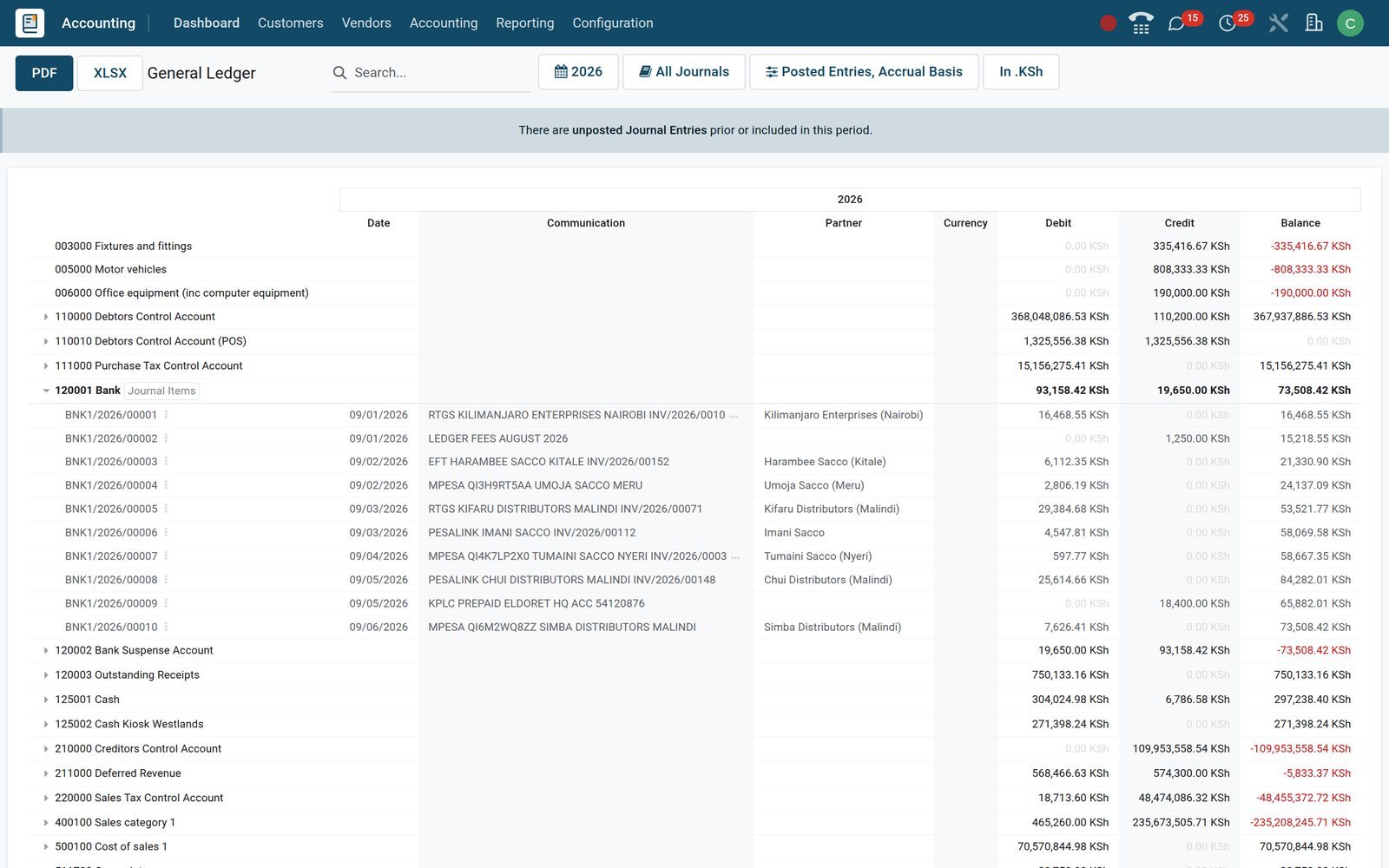1389x868 pixels.
Task: Expand 120002 Bank Suspense Account
Action: (46, 650)
